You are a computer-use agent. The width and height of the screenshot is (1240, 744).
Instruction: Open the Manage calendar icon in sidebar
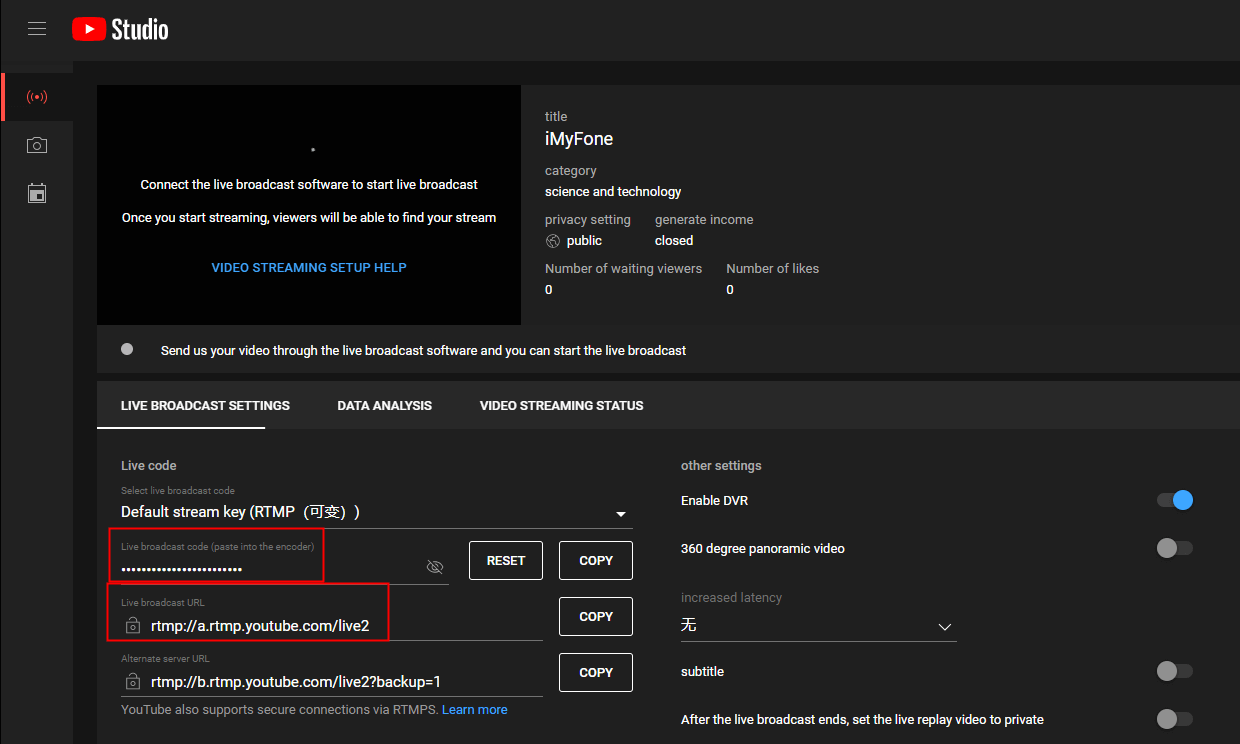click(37, 193)
